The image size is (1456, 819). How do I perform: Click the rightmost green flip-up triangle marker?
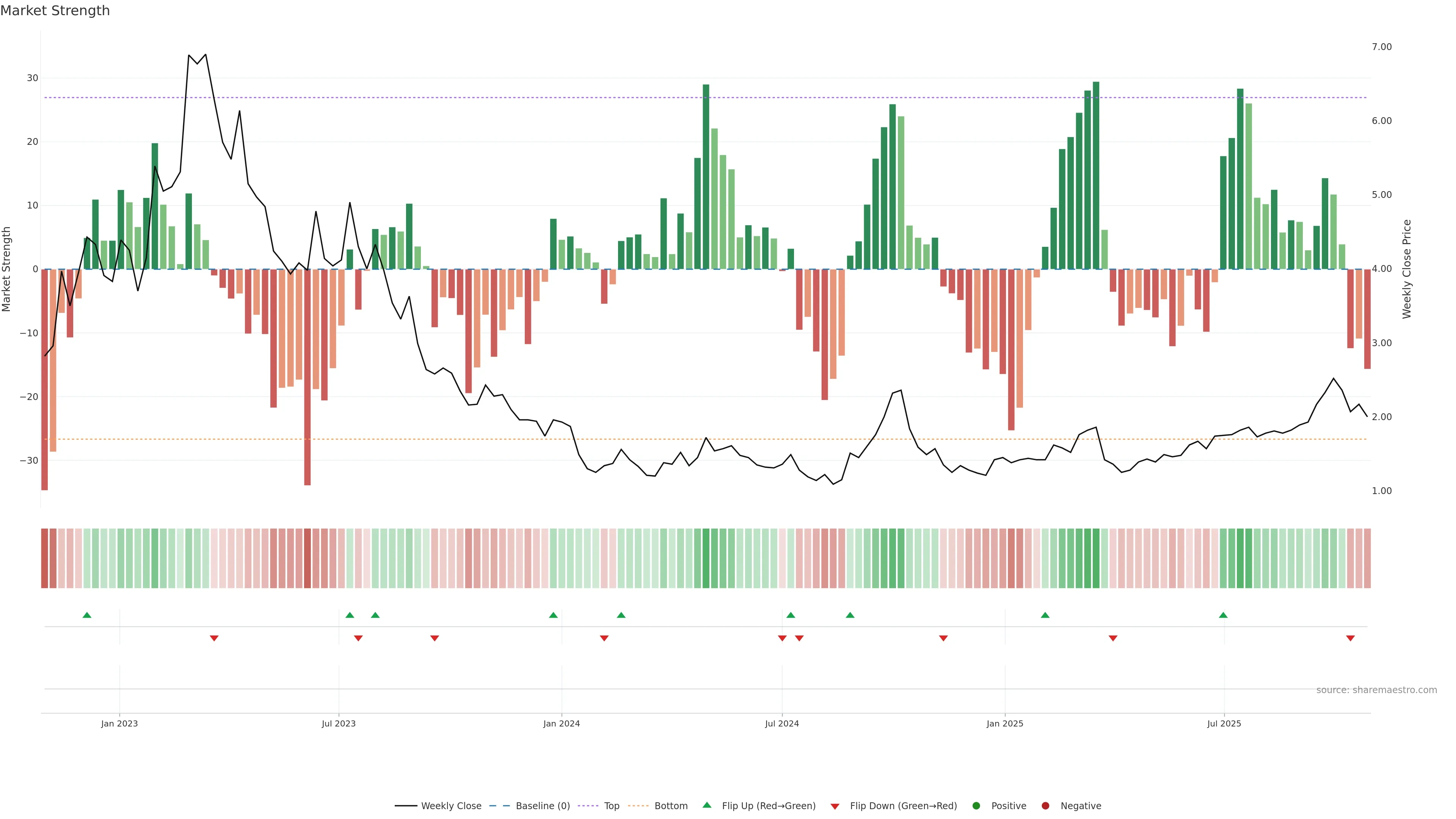coord(1223,615)
